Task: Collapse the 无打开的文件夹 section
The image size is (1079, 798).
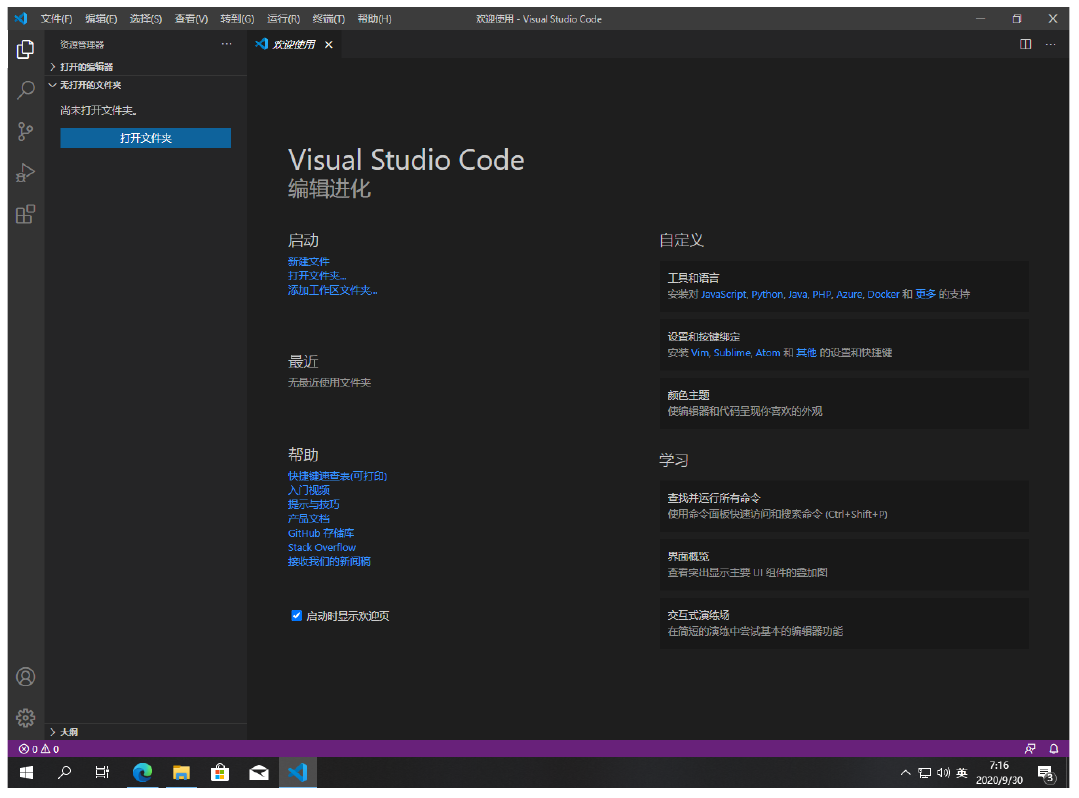Action: (x=90, y=85)
